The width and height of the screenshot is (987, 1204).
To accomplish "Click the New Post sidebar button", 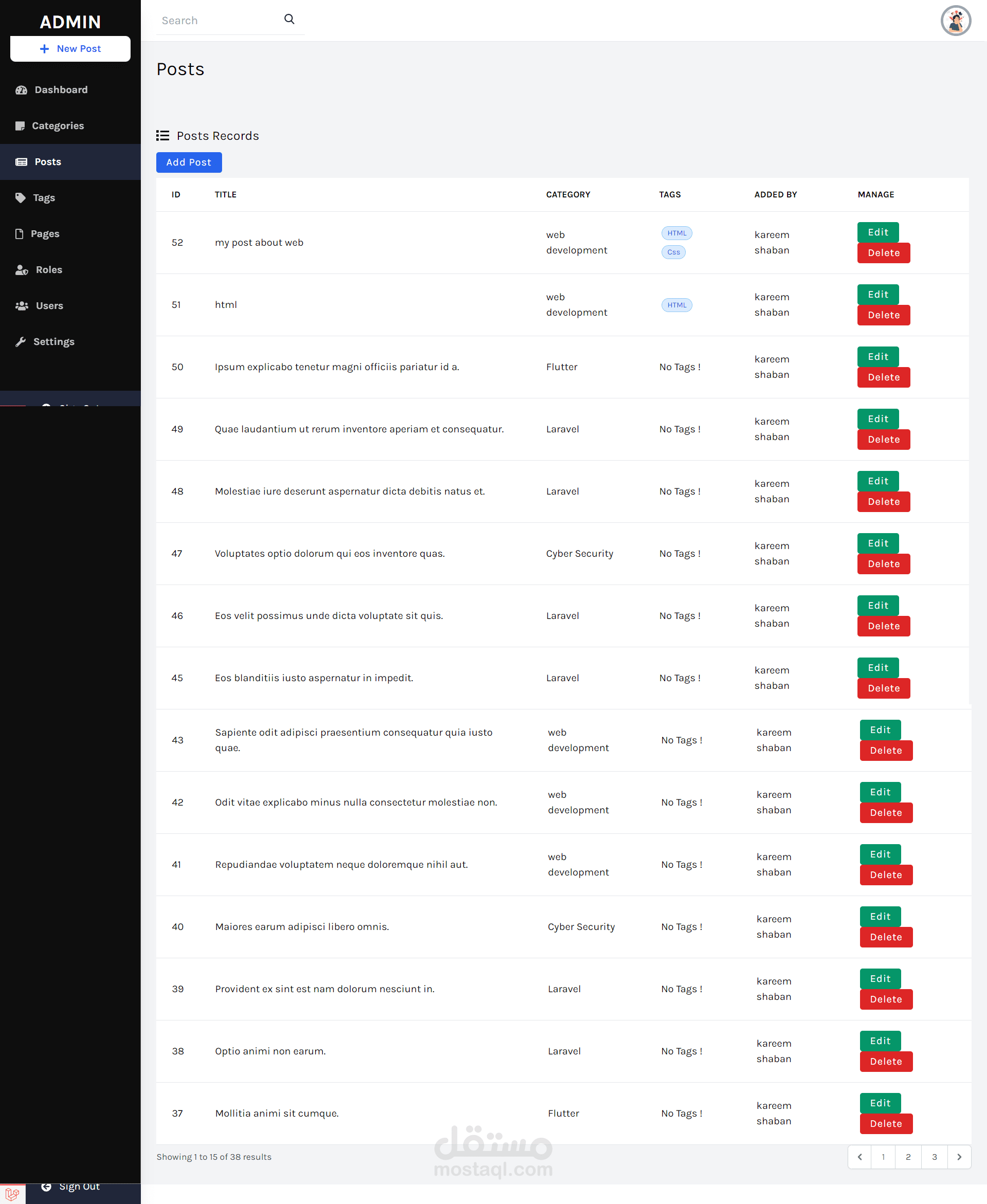I will [x=70, y=49].
